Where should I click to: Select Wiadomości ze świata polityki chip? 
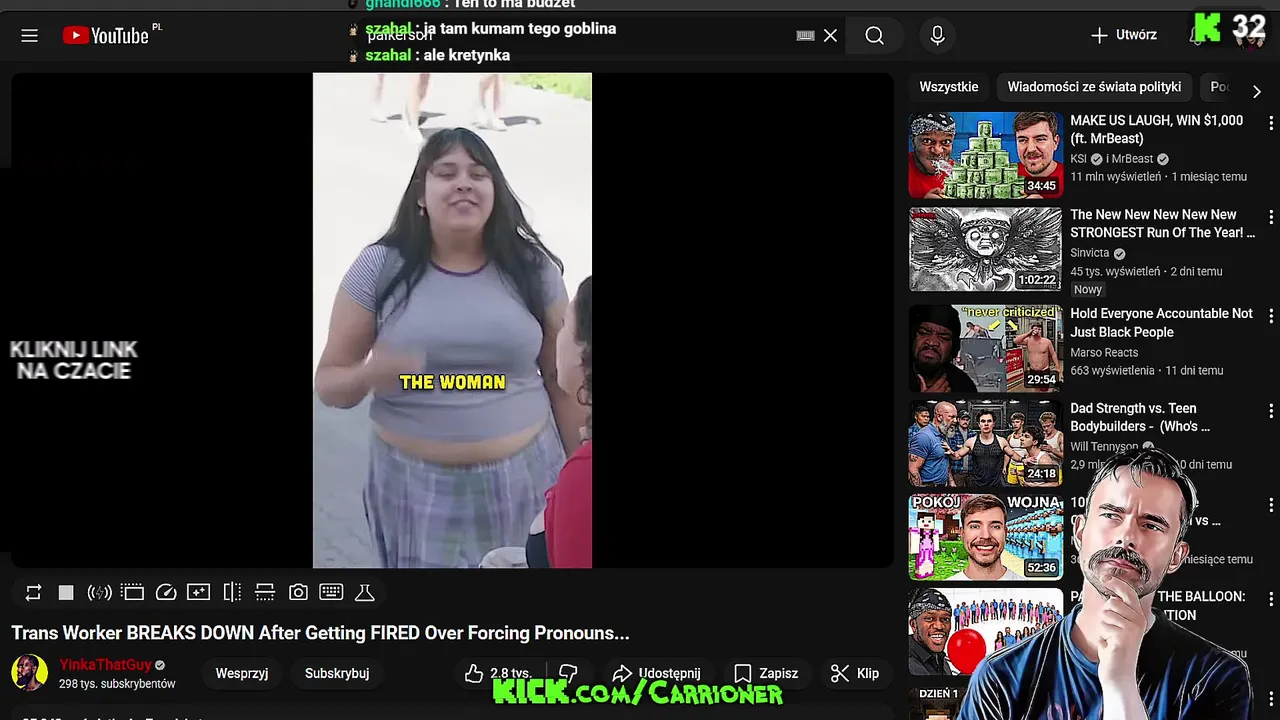coord(1094,87)
